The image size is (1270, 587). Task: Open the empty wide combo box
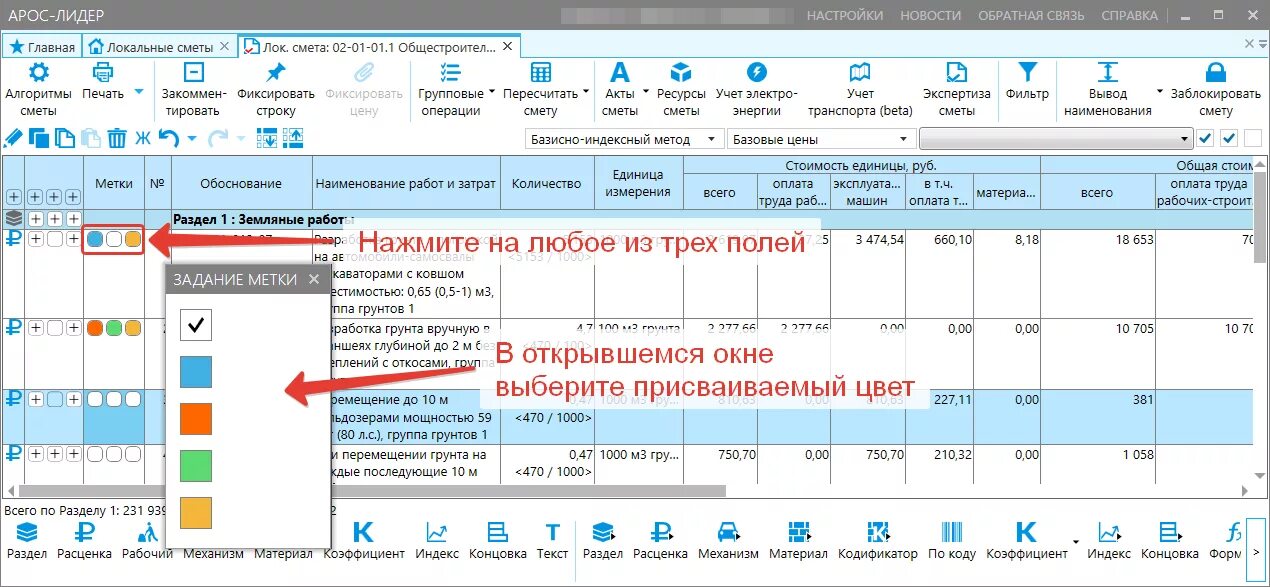pos(1056,139)
